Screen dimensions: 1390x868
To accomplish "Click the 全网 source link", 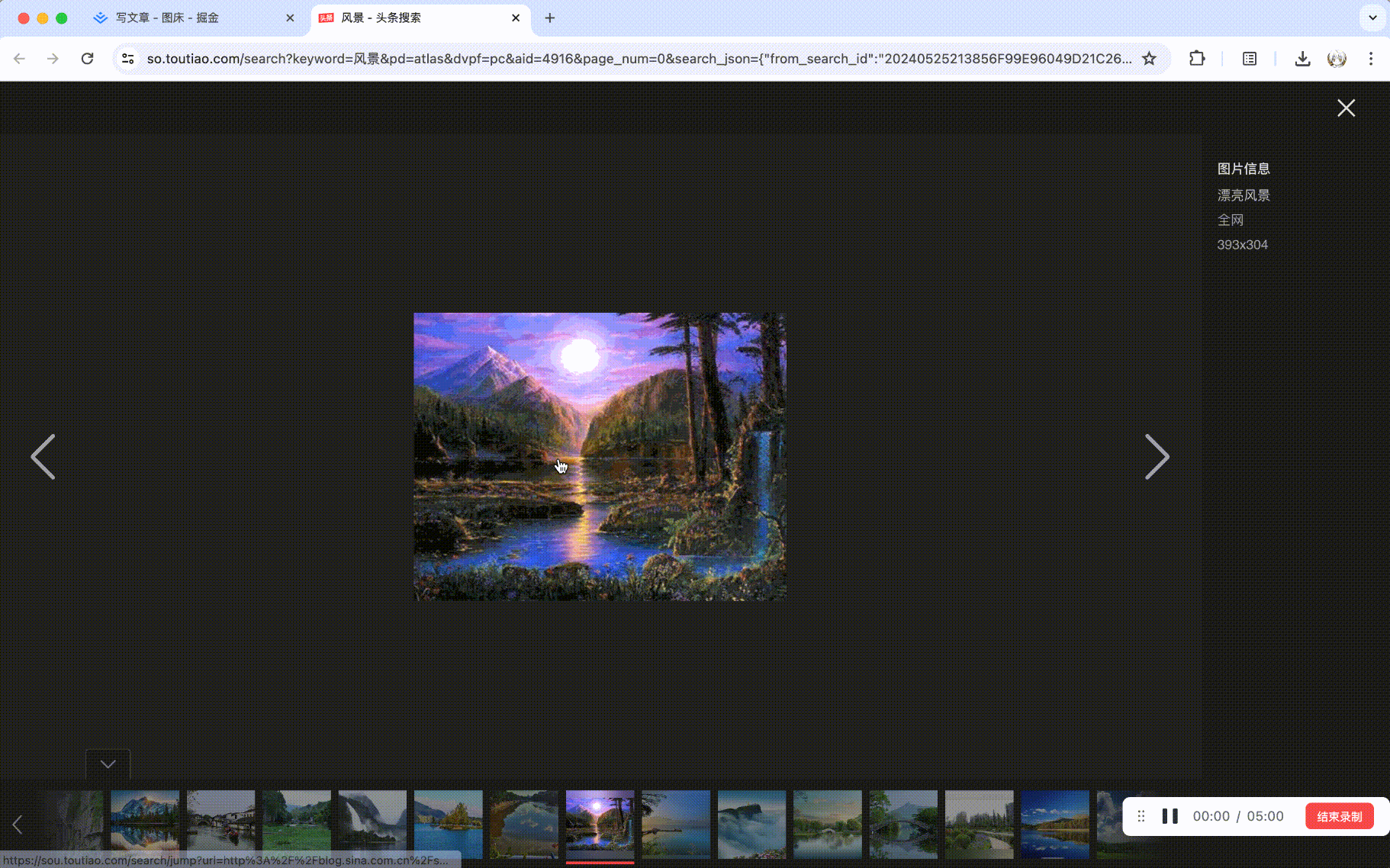I will coord(1231,220).
